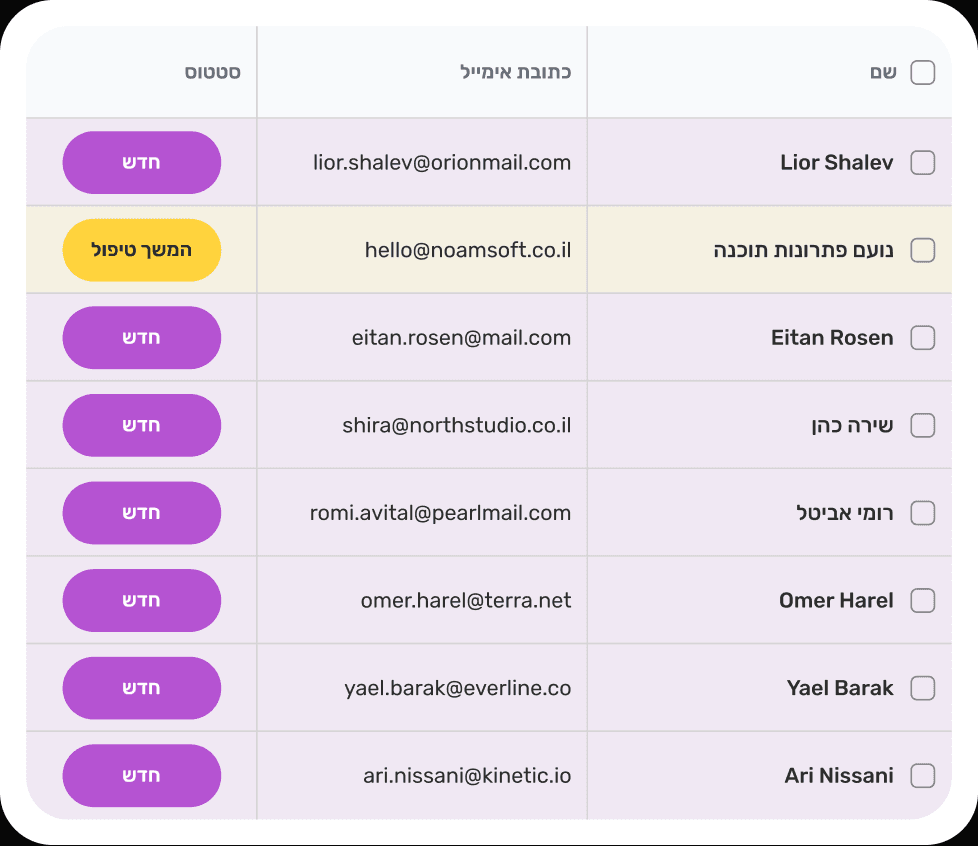
Task: Click the שם column header label
Action: click(x=883, y=73)
